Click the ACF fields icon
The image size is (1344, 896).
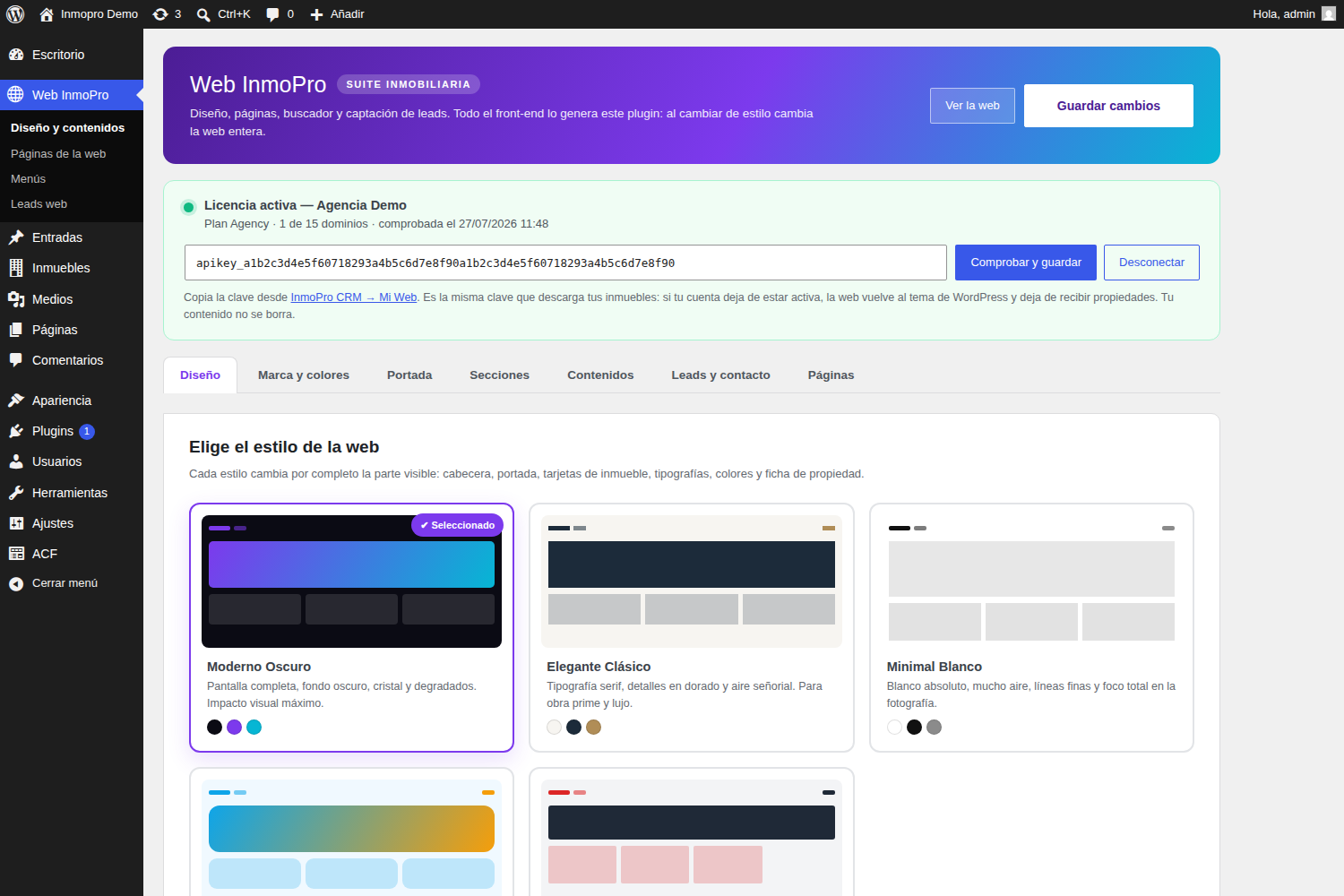[x=16, y=554]
